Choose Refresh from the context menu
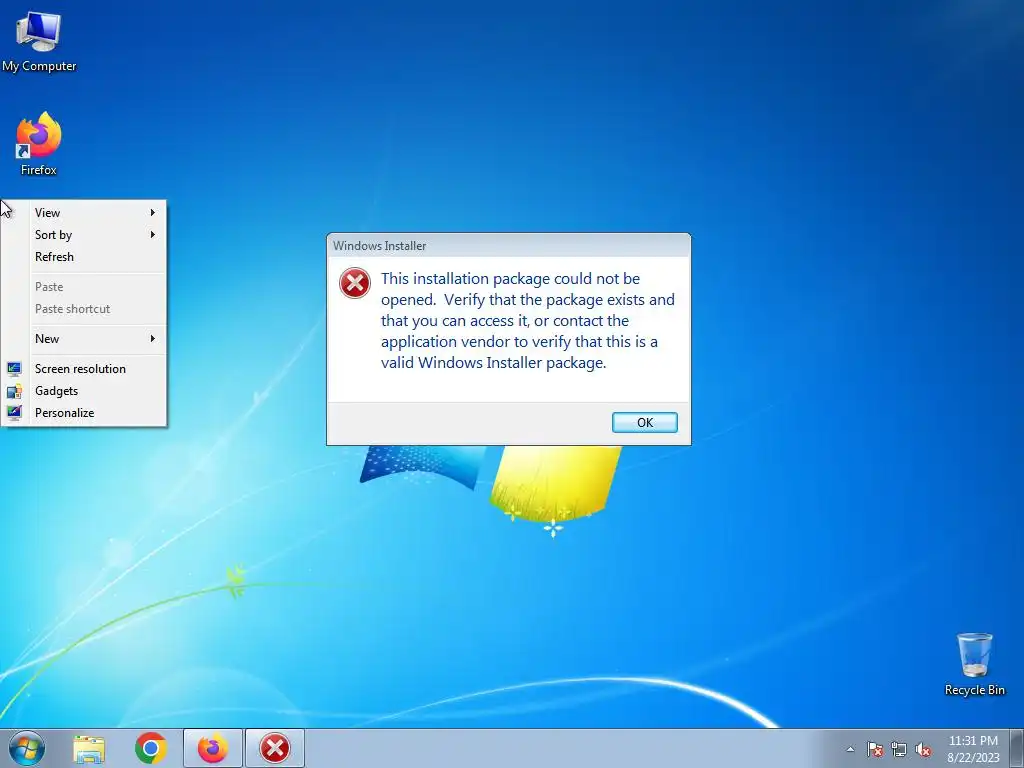This screenshot has height=768, width=1024. click(x=84, y=257)
